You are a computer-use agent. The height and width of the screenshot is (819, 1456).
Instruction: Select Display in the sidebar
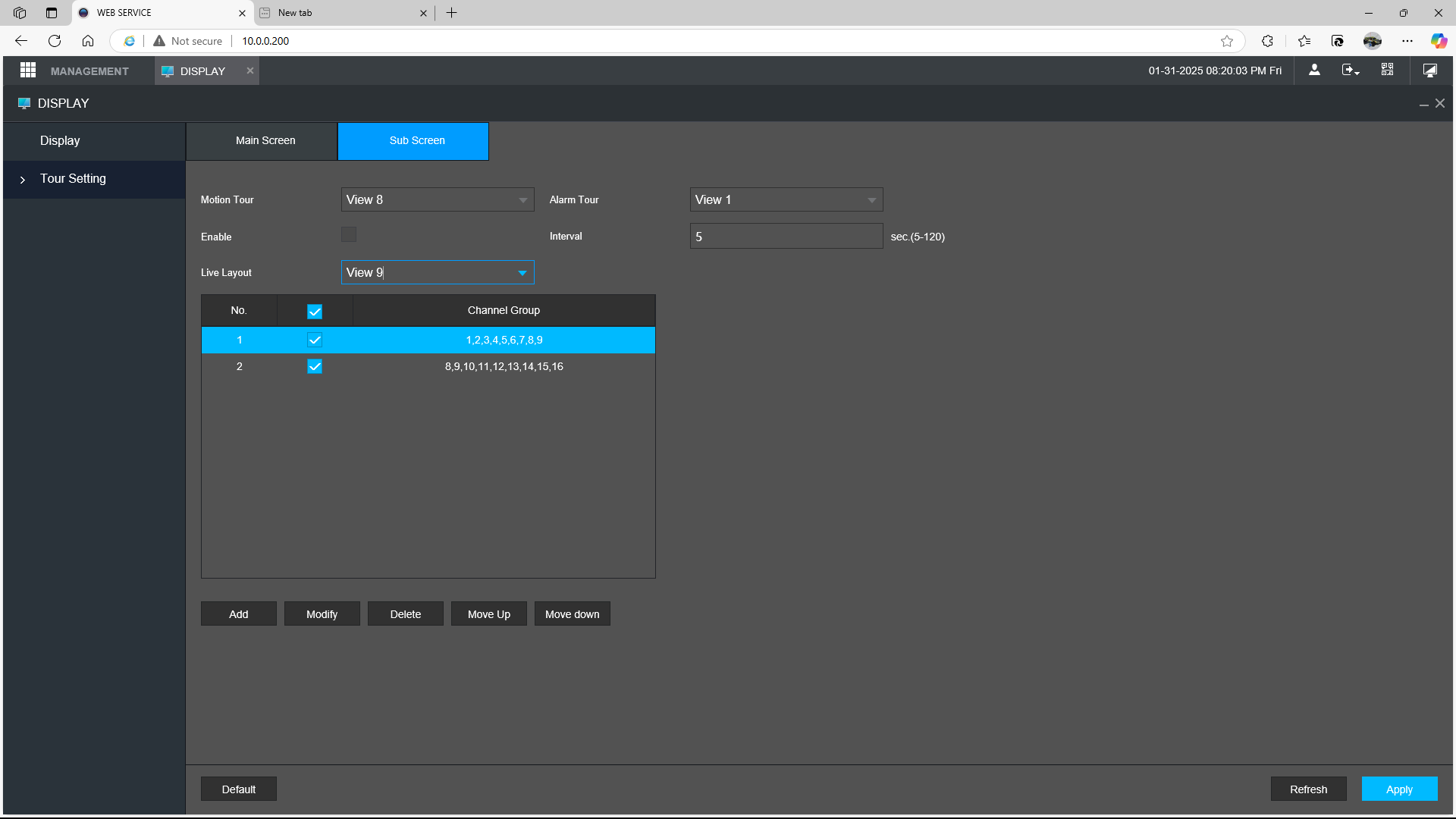[x=94, y=141]
